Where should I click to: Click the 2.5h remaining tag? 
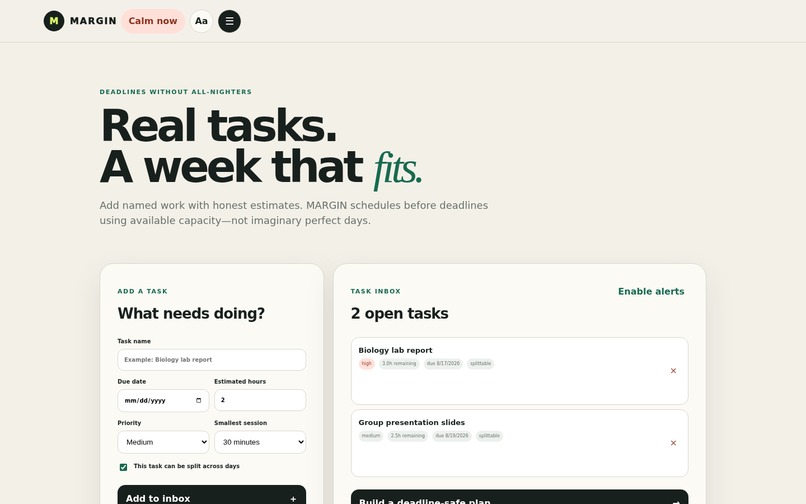coord(408,436)
